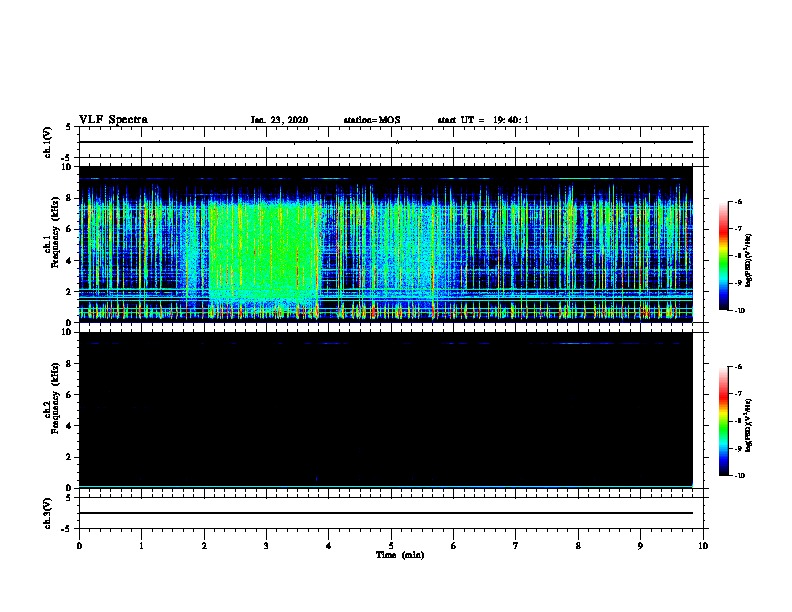Click the '4' kHz tick on ch.2 axis
The width and height of the screenshot is (792, 612).
pyautogui.click(x=69, y=426)
